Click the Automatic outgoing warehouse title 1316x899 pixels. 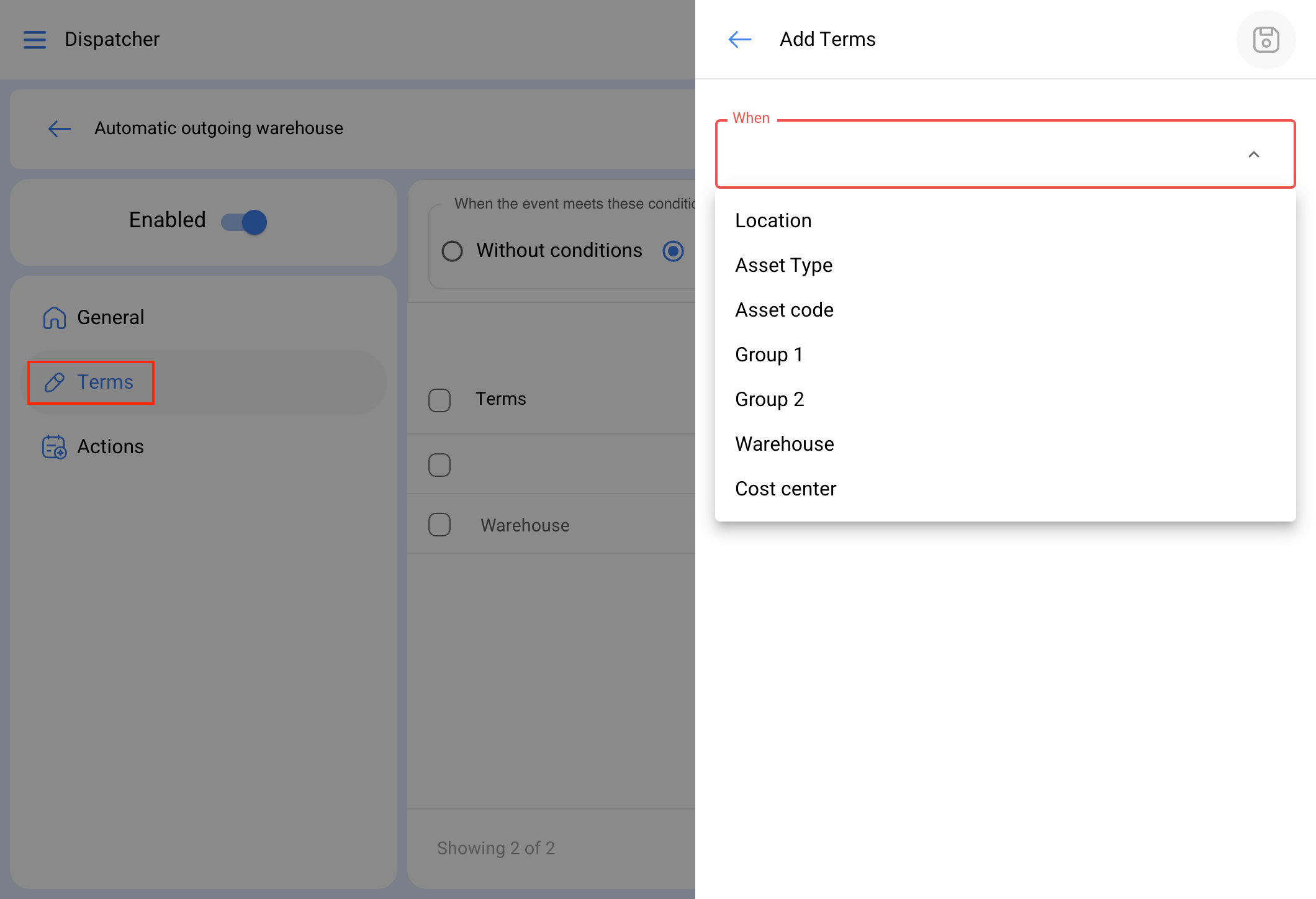[x=219, y=129]
